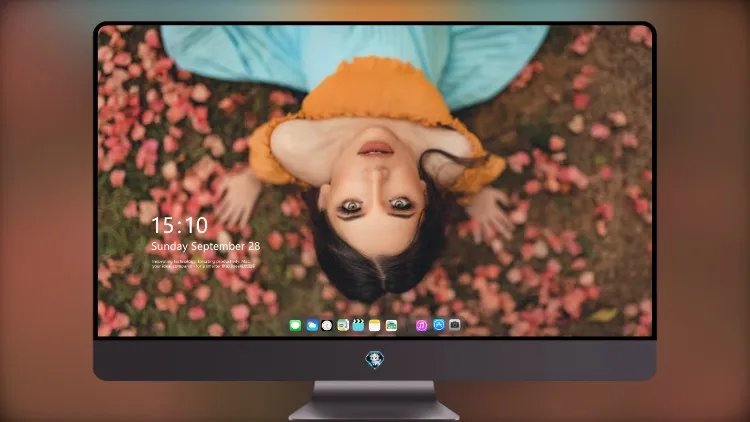750x422 pixels.
Task: Open the blue App Store icon
Action: (x=439, y=325)
